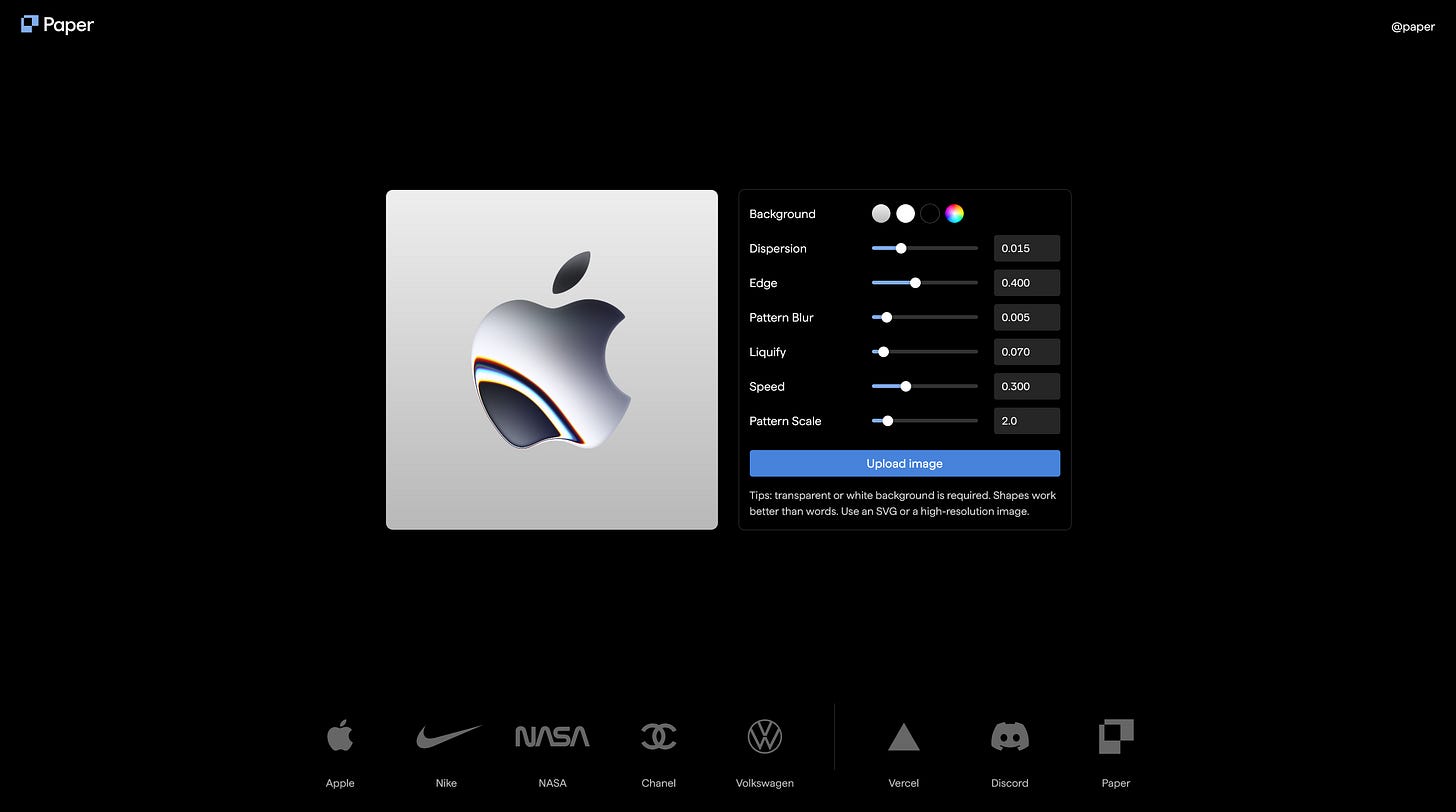The image size is (1456, 812).
Task: Click the Pattern Blur slider handle
Action: coord(887,317)
